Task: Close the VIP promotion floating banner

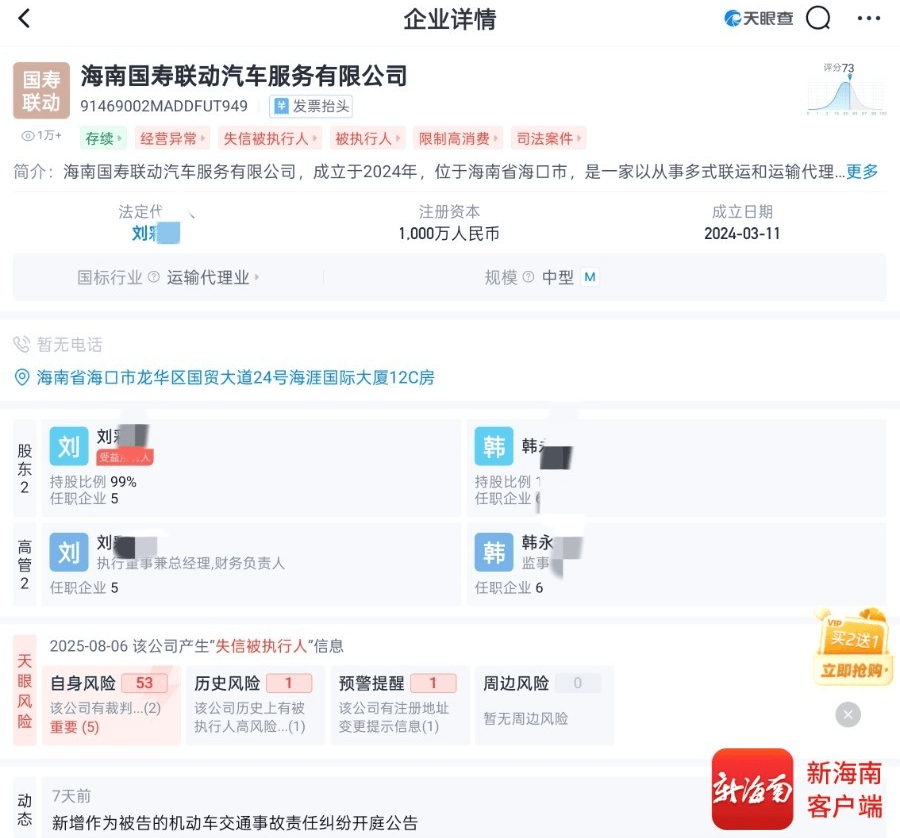Action: [848, 714]
